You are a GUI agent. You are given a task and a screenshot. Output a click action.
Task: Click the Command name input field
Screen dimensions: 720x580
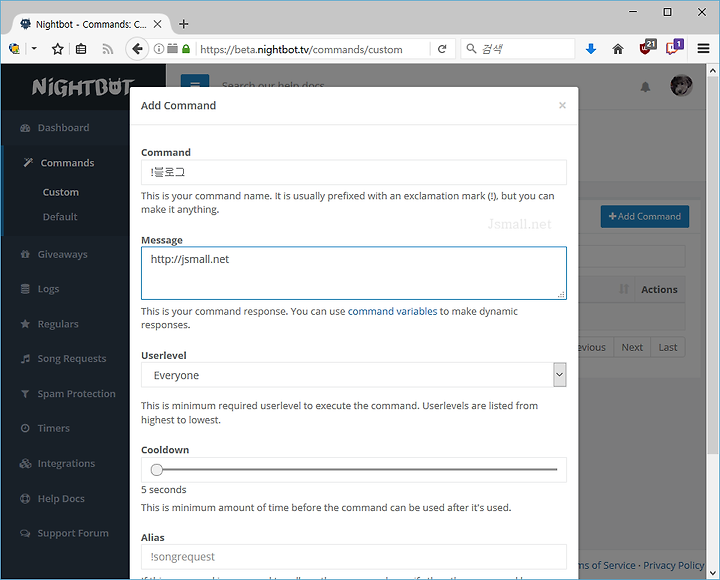coord(354,172)
